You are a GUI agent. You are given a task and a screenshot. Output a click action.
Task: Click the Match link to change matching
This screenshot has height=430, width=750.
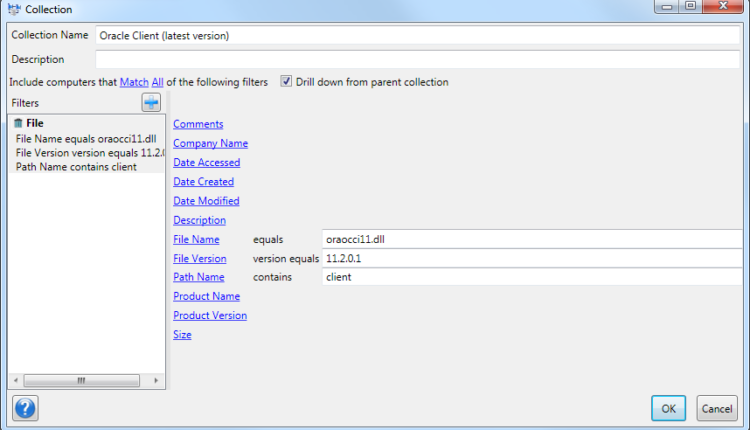[133, 82]
